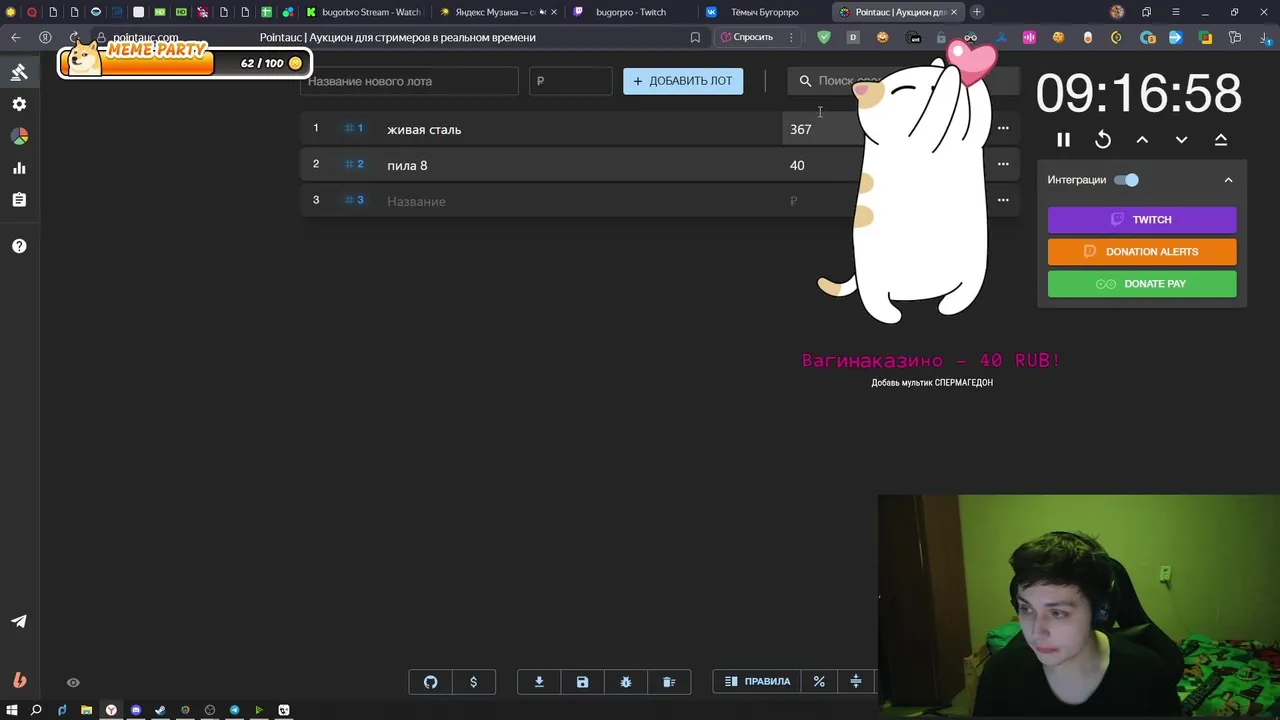Open the wheel pie chart icon
1280x720 pixels.
click(19, 136)
